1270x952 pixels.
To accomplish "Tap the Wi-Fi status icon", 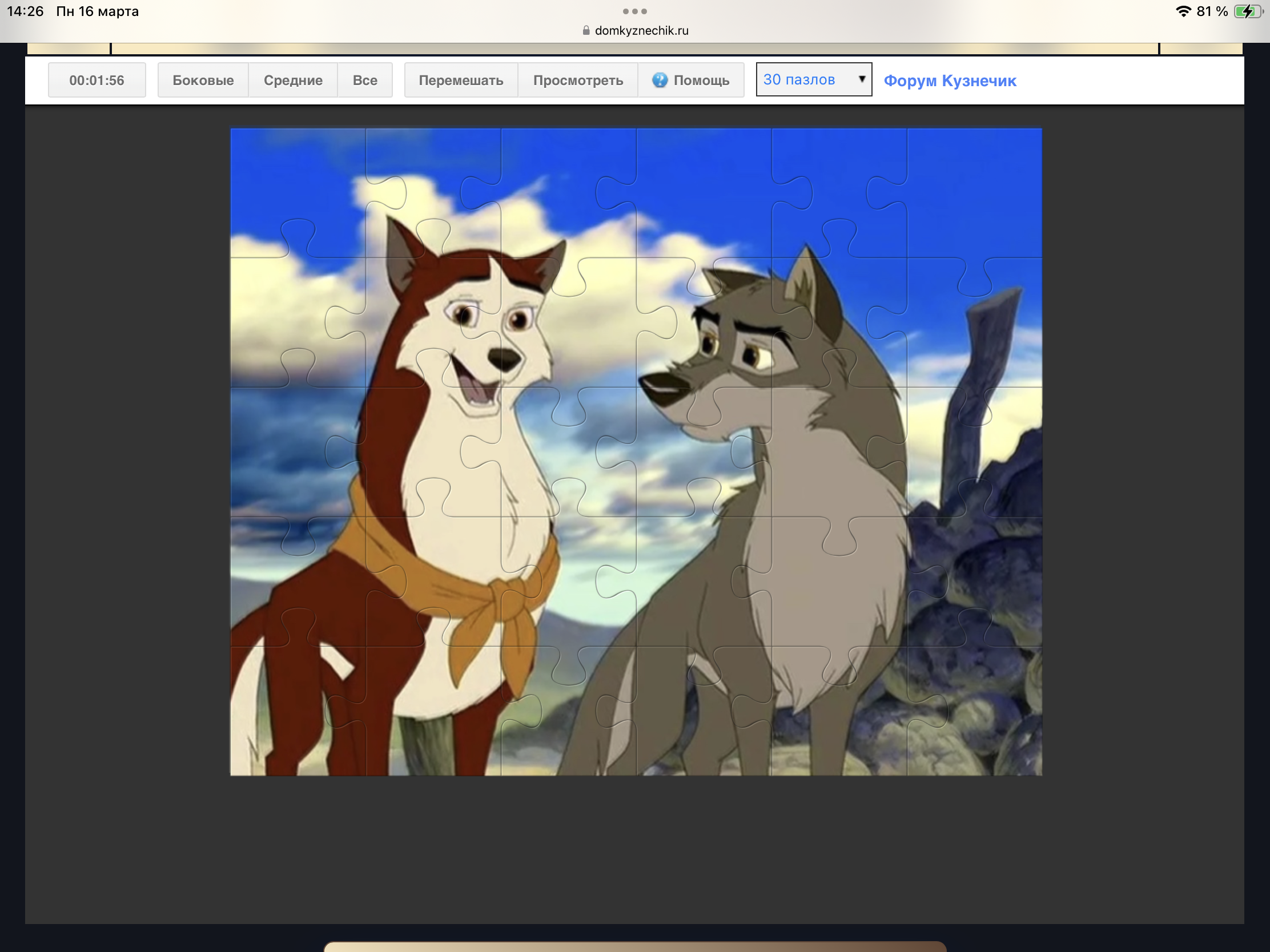I will click(1183, 11).
